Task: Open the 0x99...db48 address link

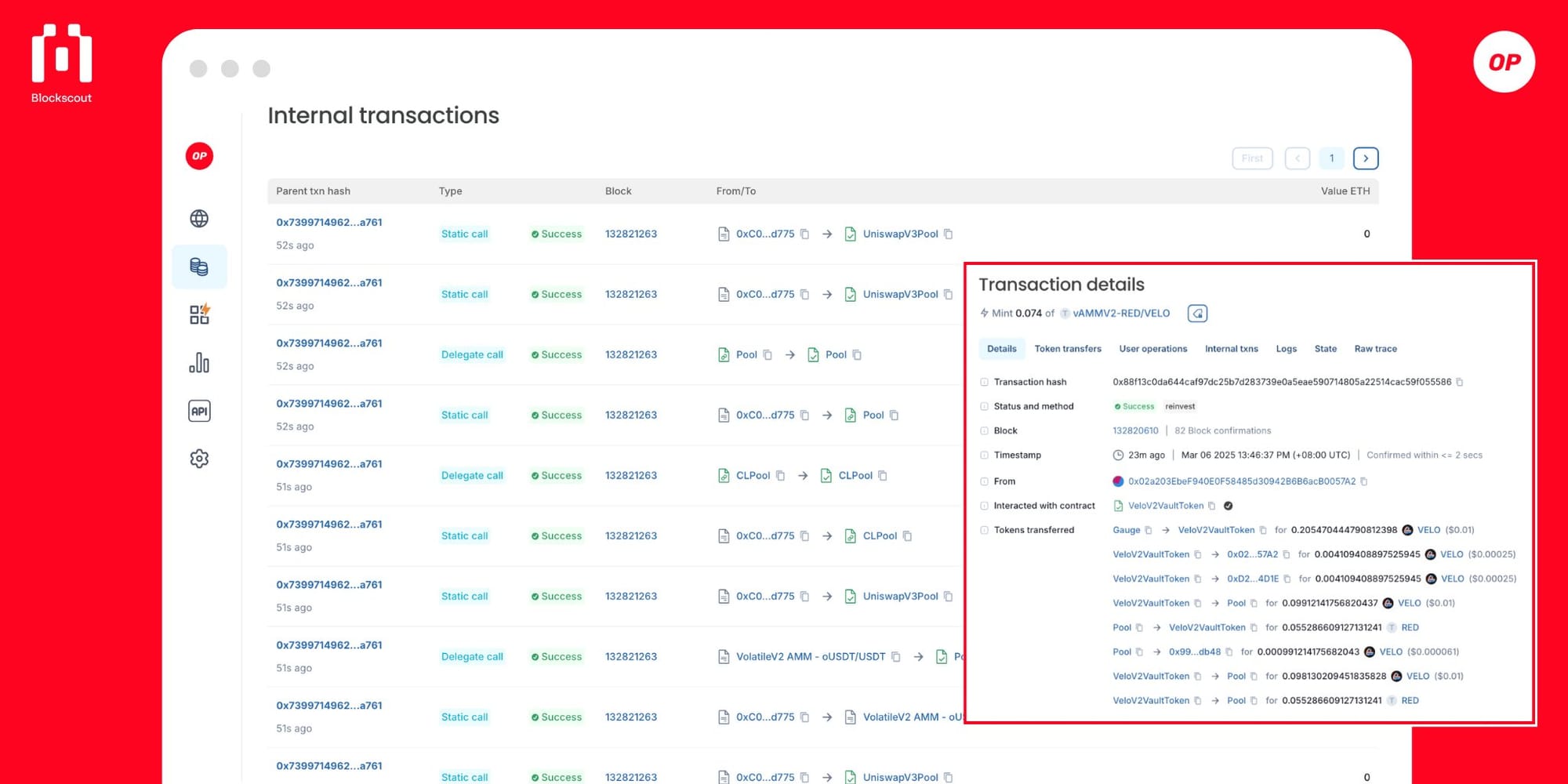Action: coord(1195,652)
